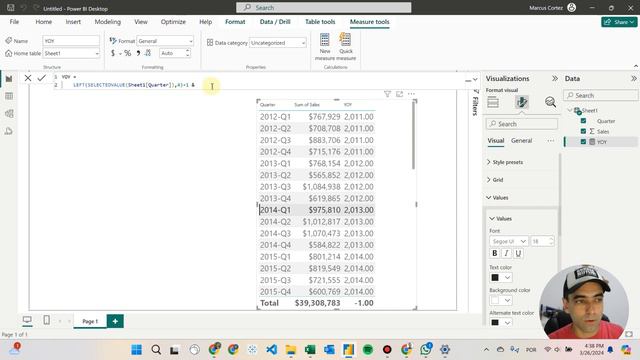The width and height of the screenshot is (640, 360).
Task: Open Data category dropdown showing Uncategorized
Action: 278,42
